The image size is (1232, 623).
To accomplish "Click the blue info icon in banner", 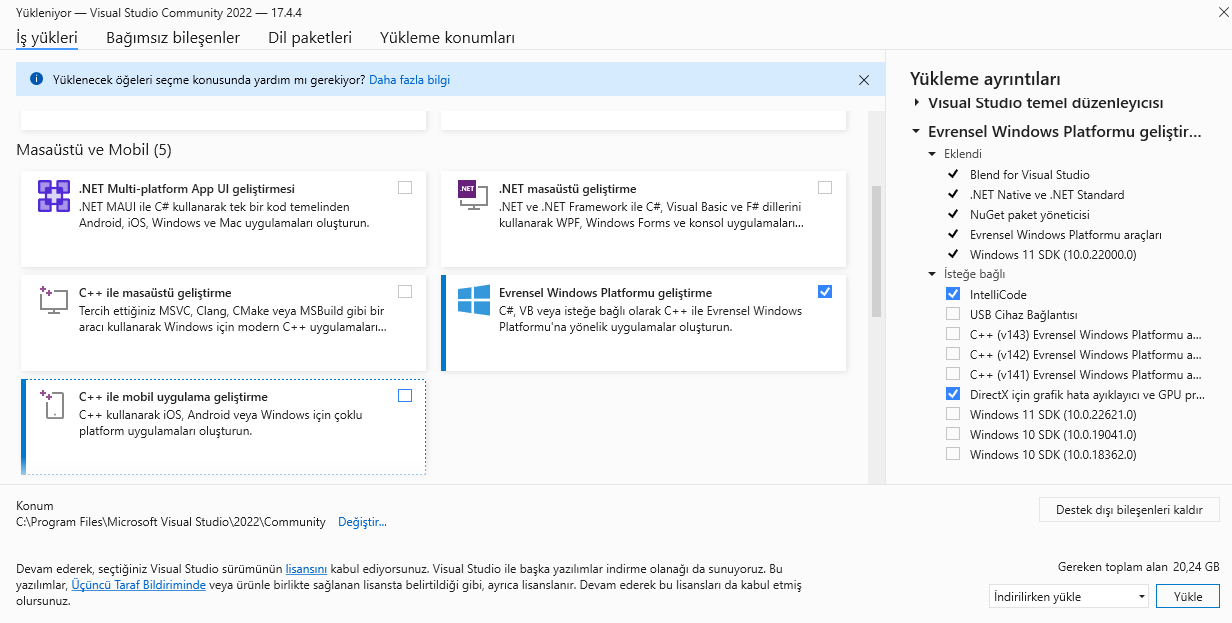I will [37, 79].
